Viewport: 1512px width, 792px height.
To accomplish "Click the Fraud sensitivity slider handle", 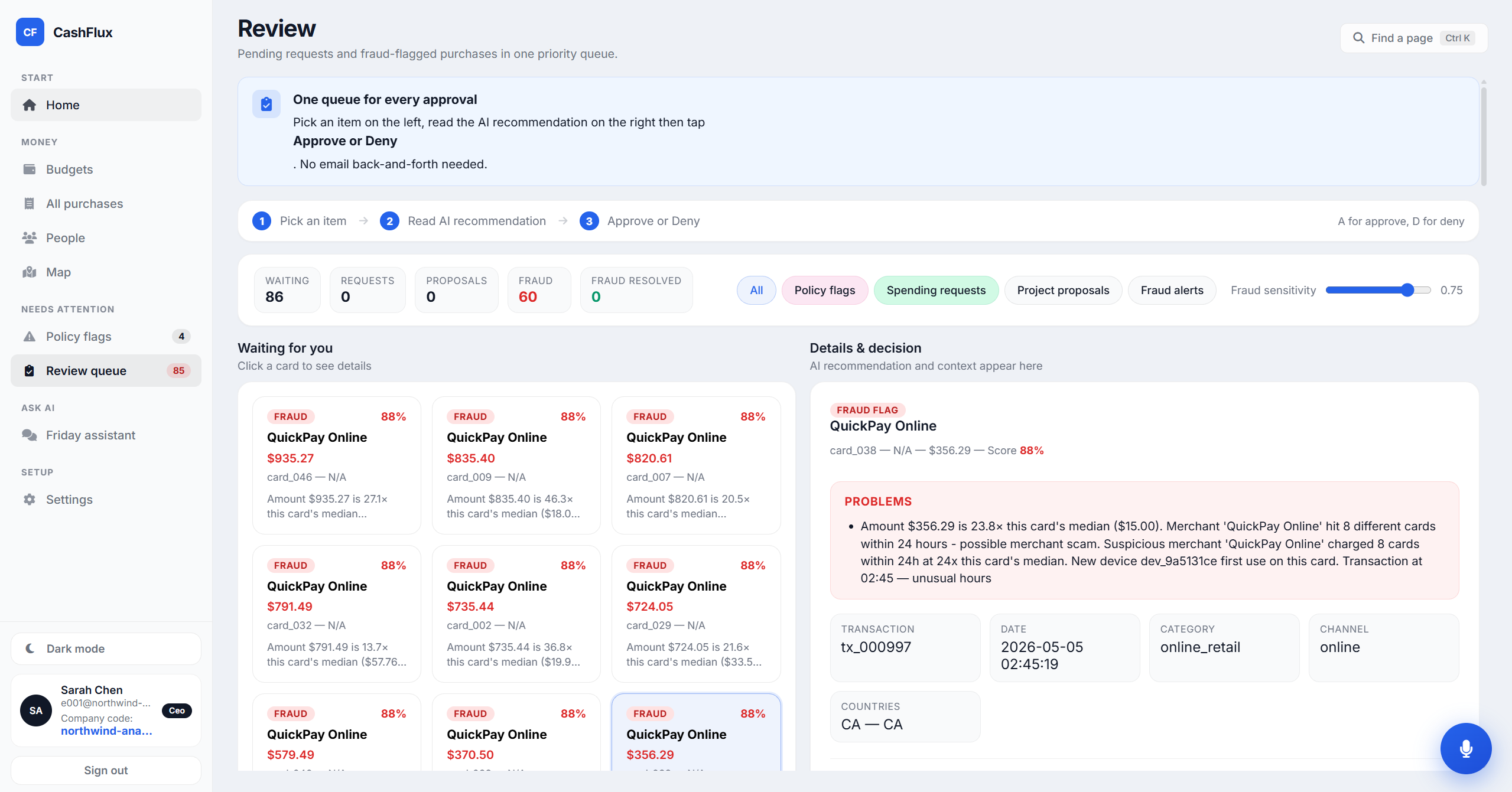I will click(x=1407, y=290).
